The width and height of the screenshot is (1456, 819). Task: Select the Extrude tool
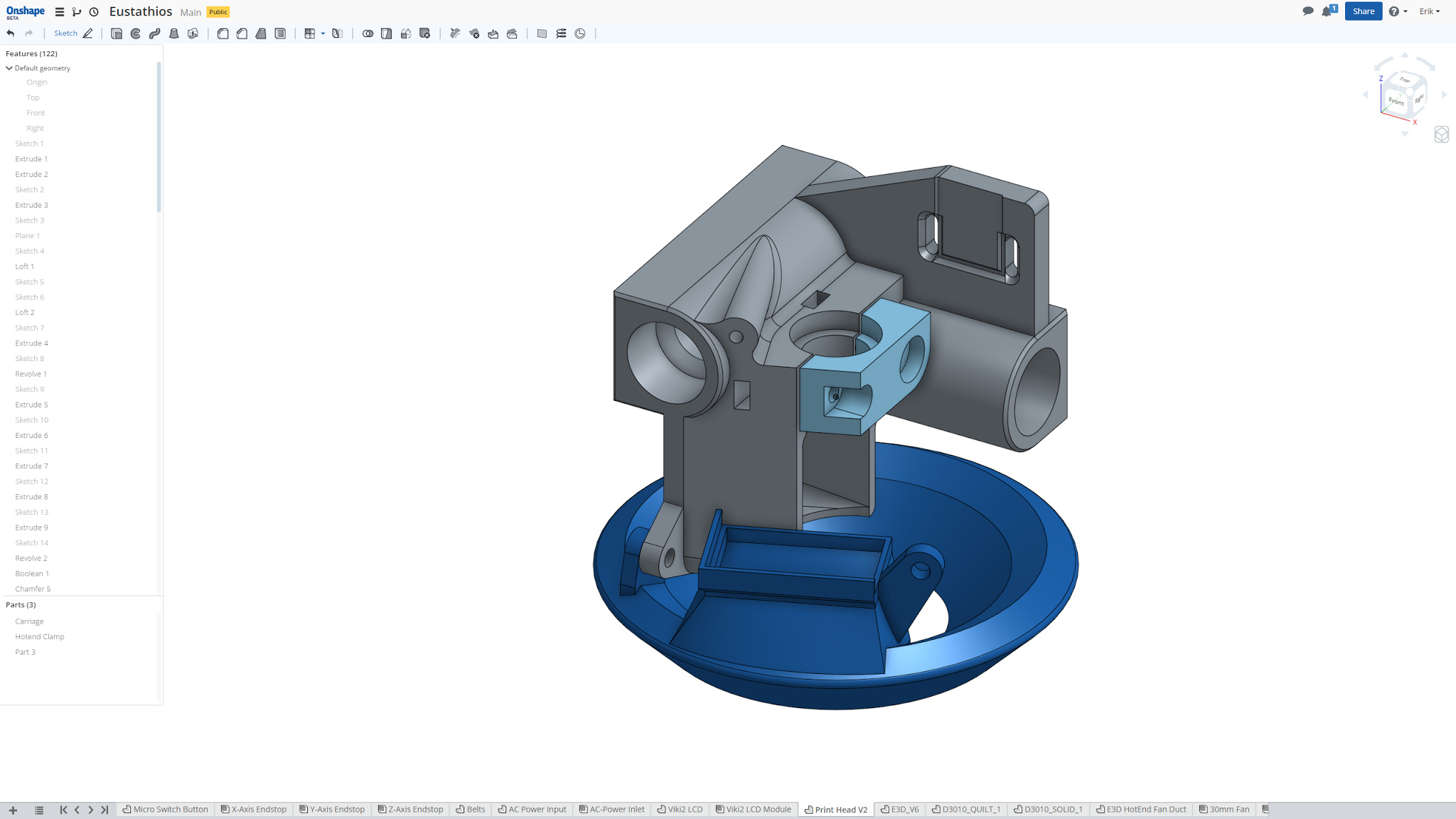tap(117, 33)
